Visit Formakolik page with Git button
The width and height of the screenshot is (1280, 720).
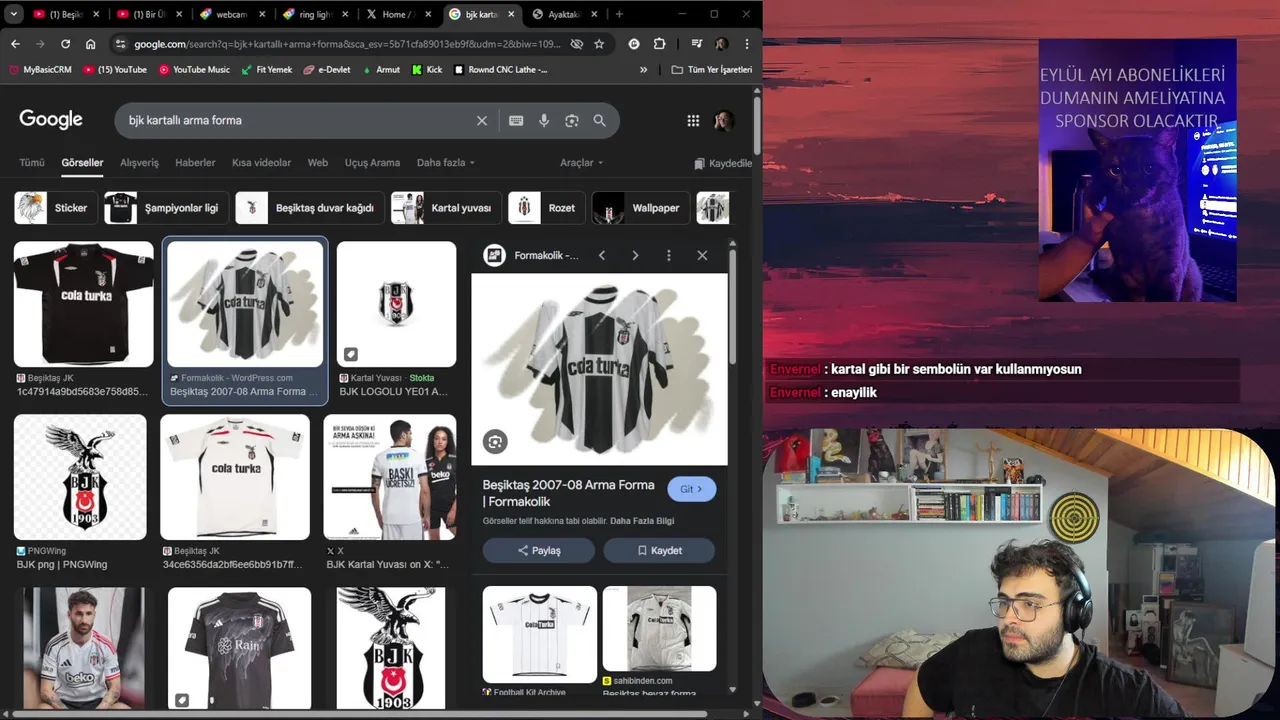[x=692, y=489]
